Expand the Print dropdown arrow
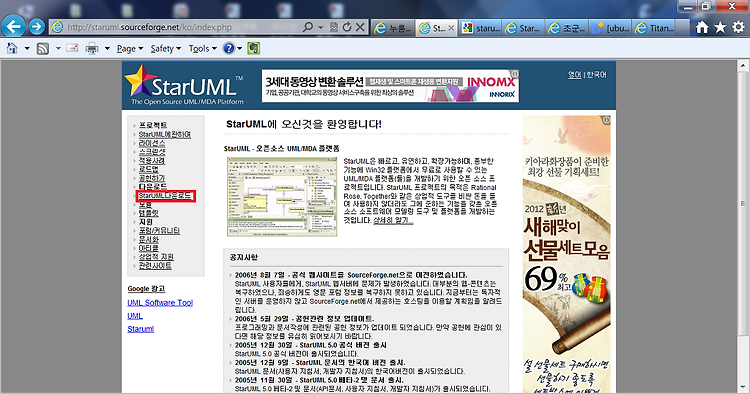 pyautogui.click(x=107, y=48)
